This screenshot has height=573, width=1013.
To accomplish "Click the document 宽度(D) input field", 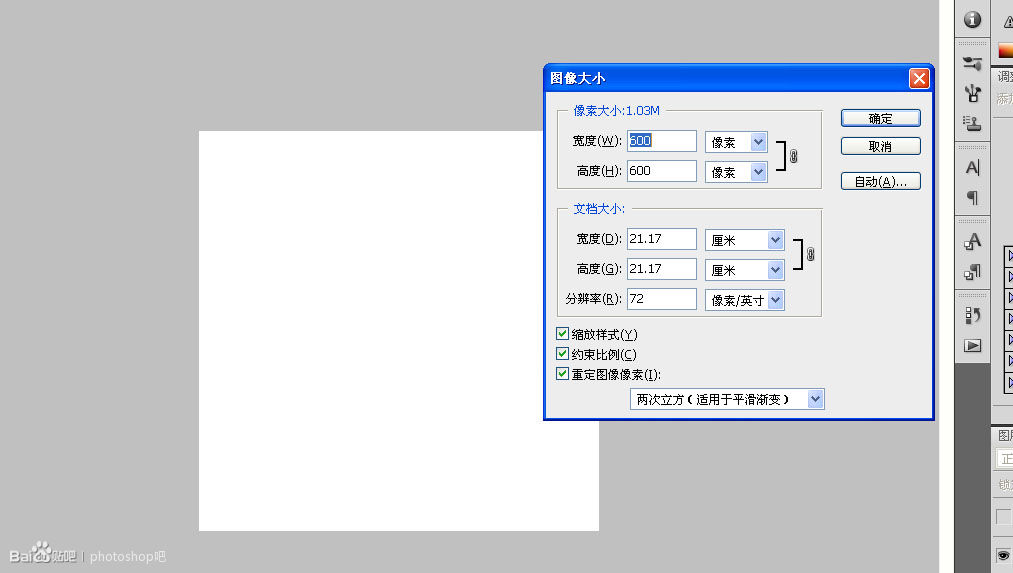I will (x=662, y=239).
